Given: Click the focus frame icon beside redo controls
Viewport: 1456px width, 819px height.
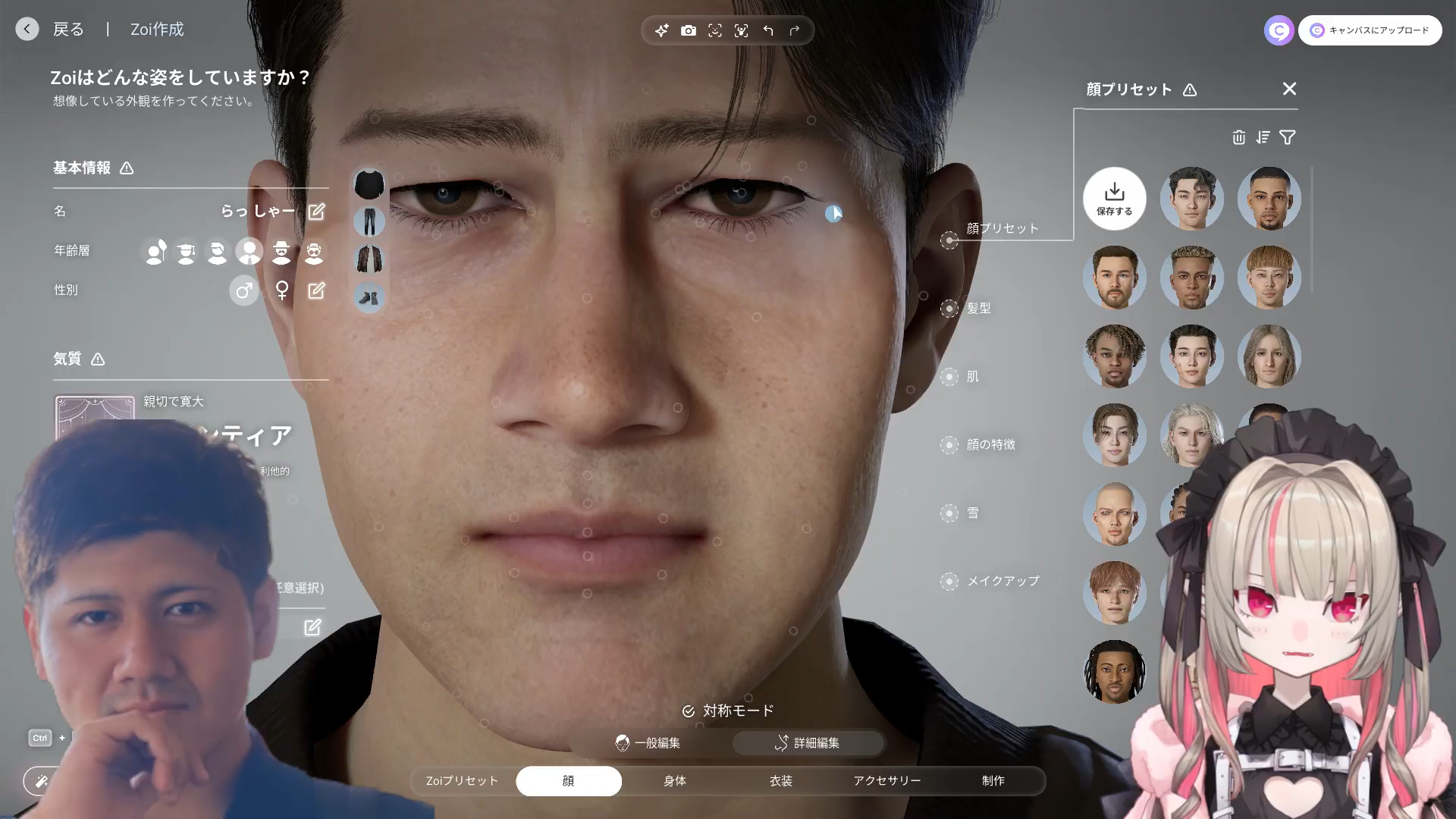Looking at the screenshot, I should 742,30.
